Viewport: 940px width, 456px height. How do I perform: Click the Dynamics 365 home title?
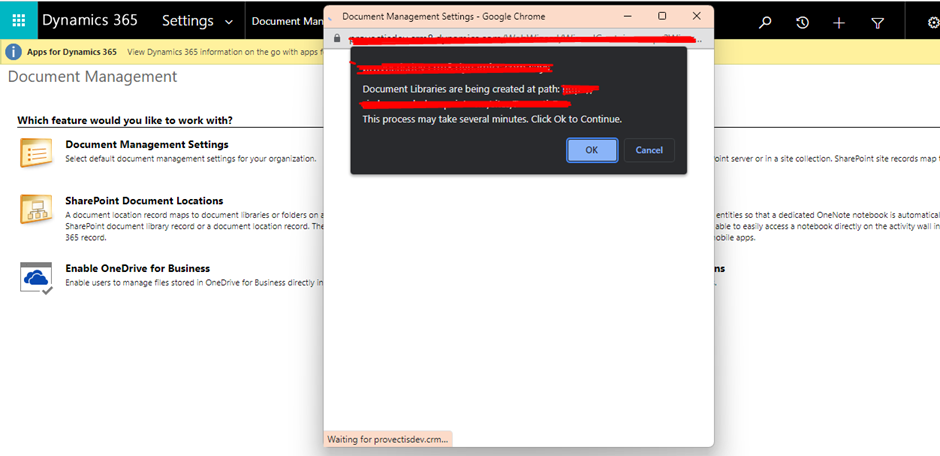[90, 20]
